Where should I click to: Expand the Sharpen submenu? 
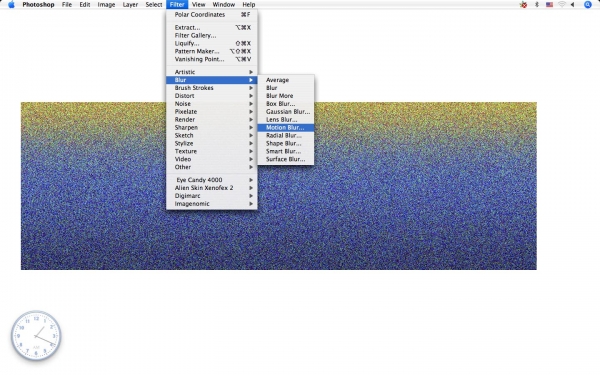[x=212, y=127]
